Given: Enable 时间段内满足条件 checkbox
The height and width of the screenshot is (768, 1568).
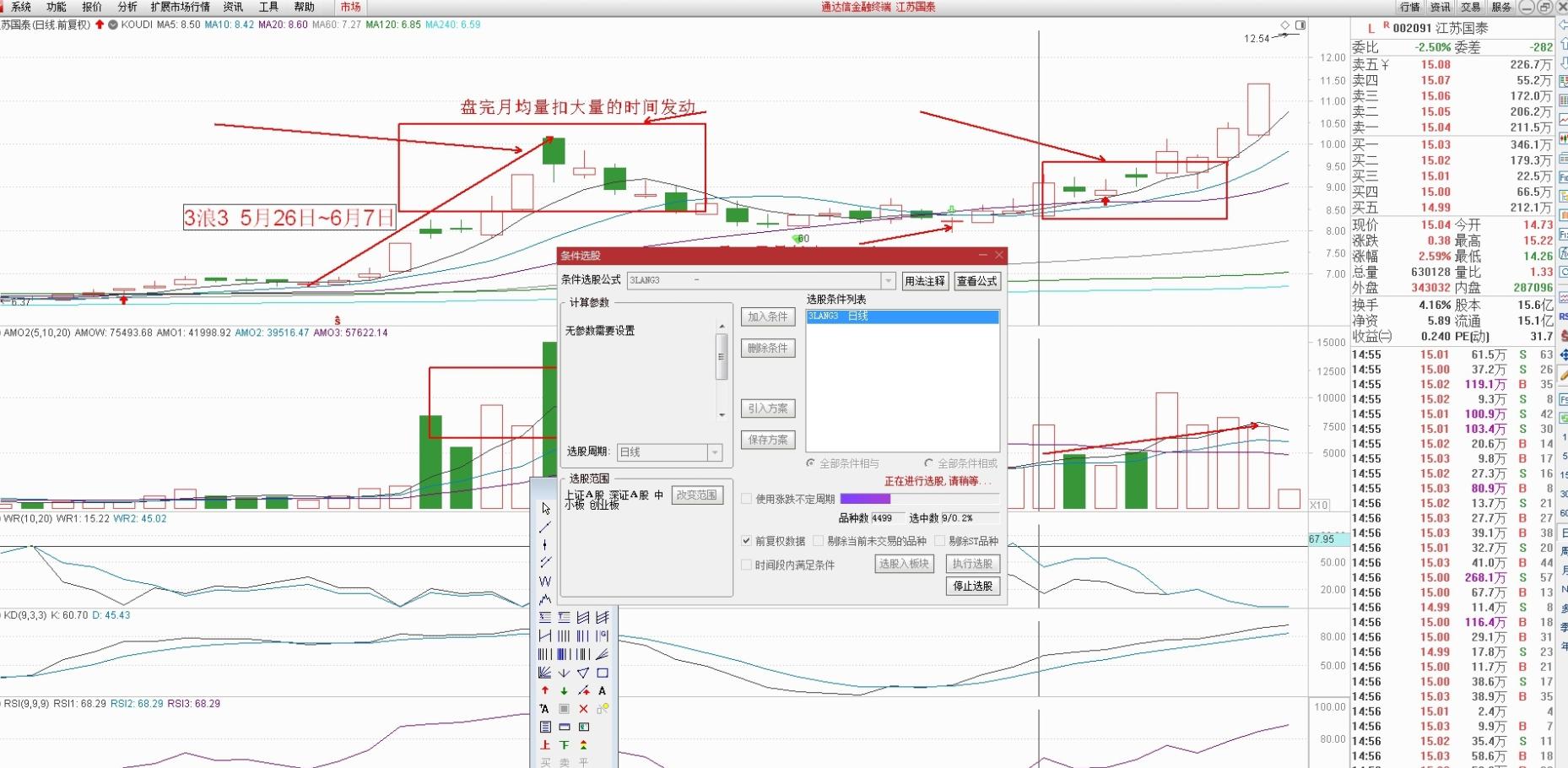Looking at the screenshot, I should 746,565.
